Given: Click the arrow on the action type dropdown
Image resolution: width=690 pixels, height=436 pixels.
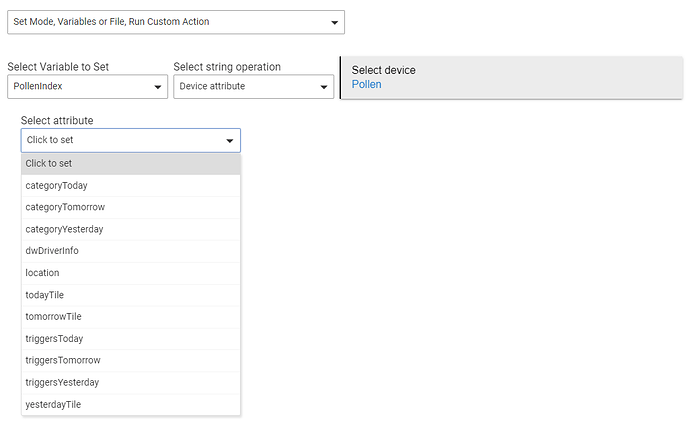Looking at the screenshot, I should coord(334,22).
